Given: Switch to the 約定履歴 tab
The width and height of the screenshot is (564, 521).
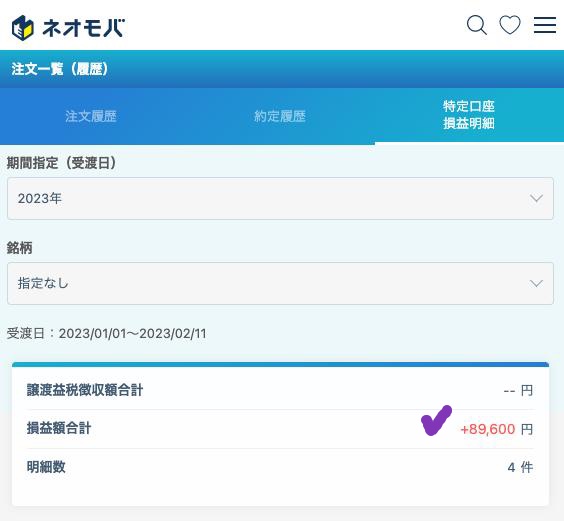Looking at the screenshot, I should coord(279,116).
